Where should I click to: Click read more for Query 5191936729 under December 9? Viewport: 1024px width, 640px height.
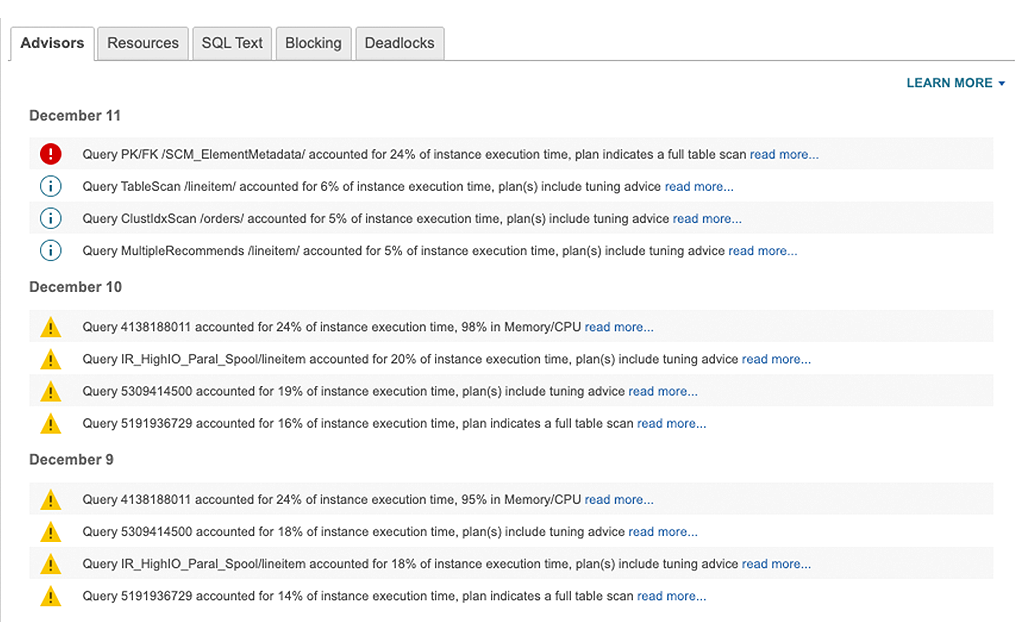(670, 595)
